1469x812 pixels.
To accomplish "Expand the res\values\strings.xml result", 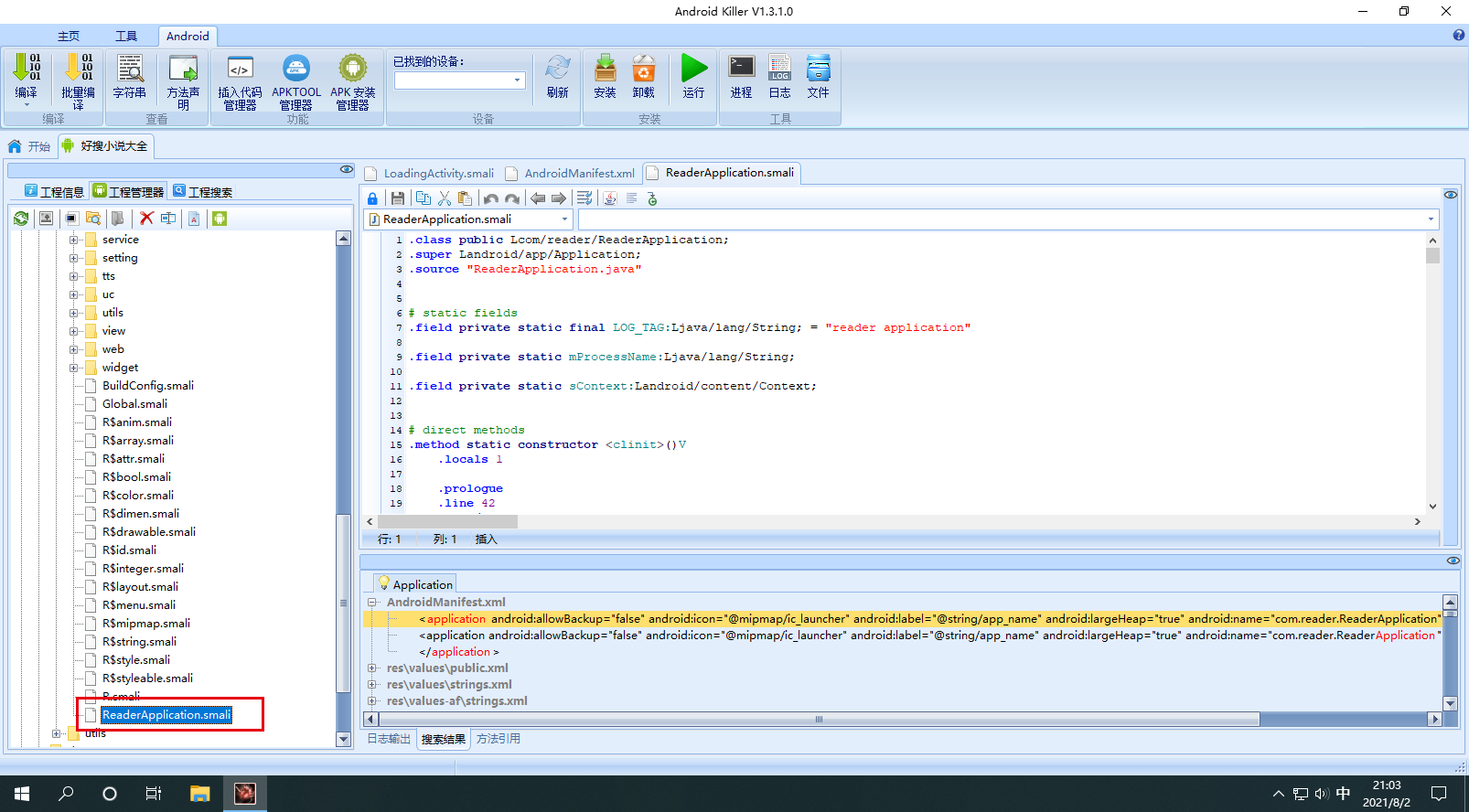I will (372, 684).
